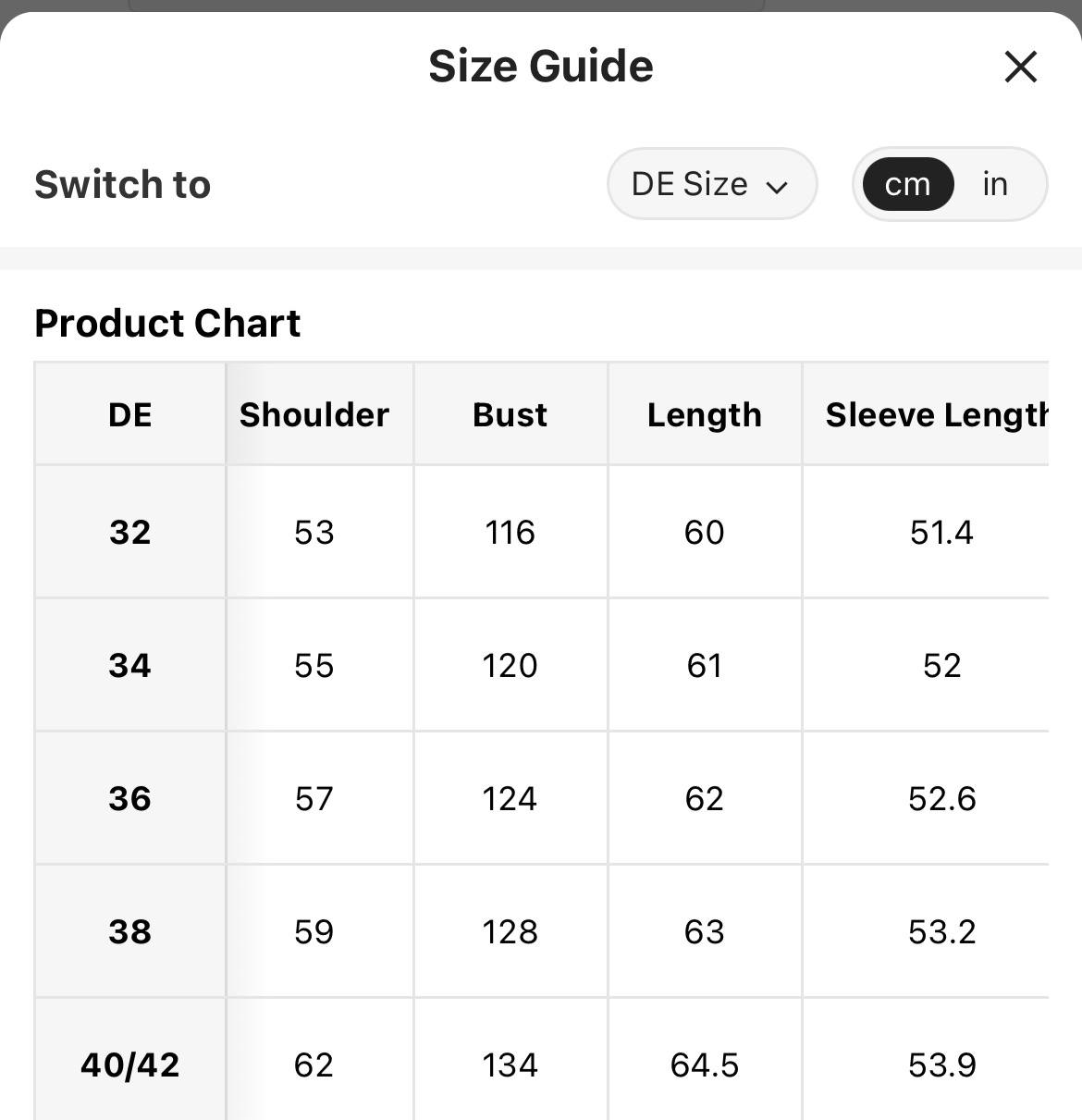Open the DE Size dropdown
Viewport: 1082px width, 1120px height.
[x=712, y=184]
